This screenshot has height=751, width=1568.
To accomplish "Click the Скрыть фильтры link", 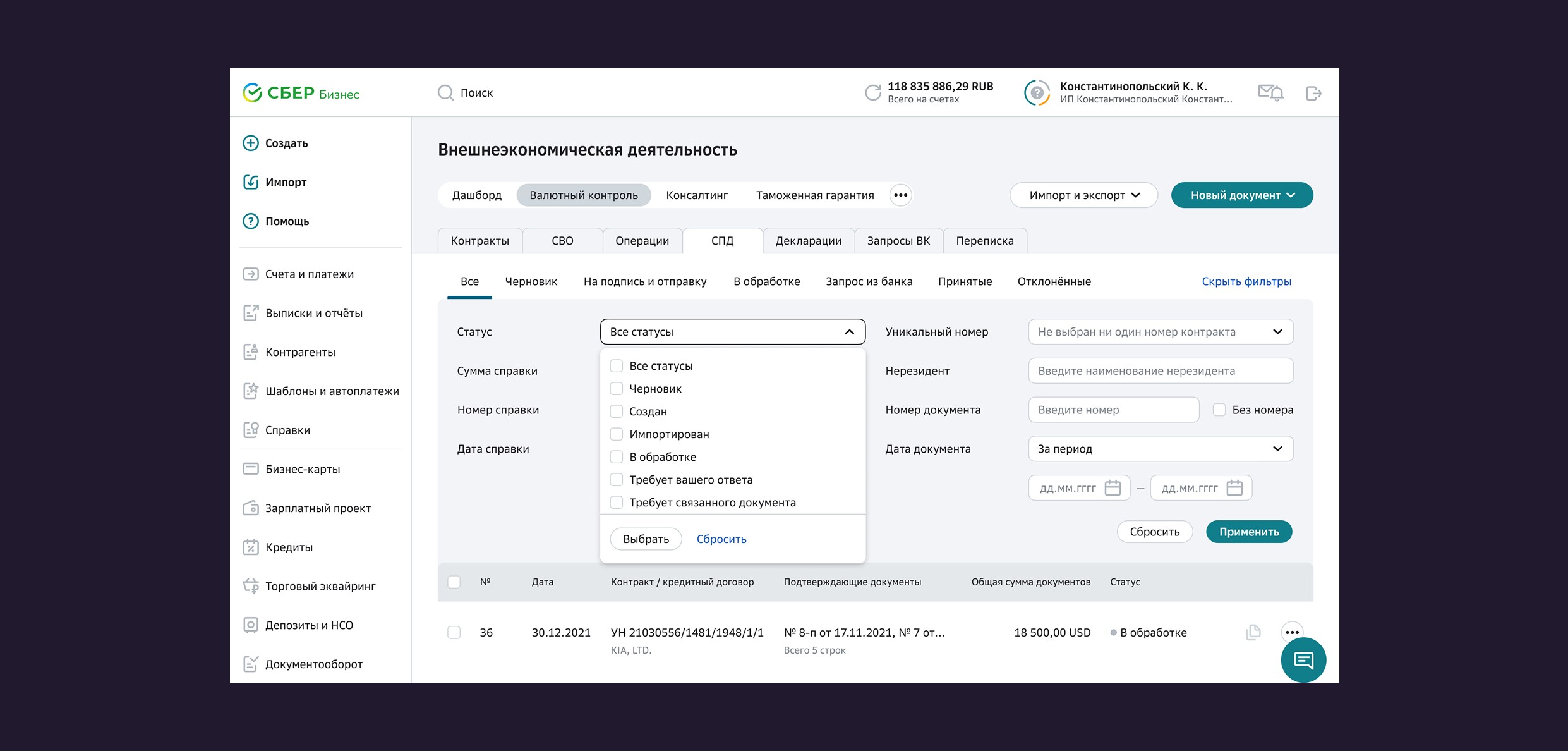I will pos(1246,281).
